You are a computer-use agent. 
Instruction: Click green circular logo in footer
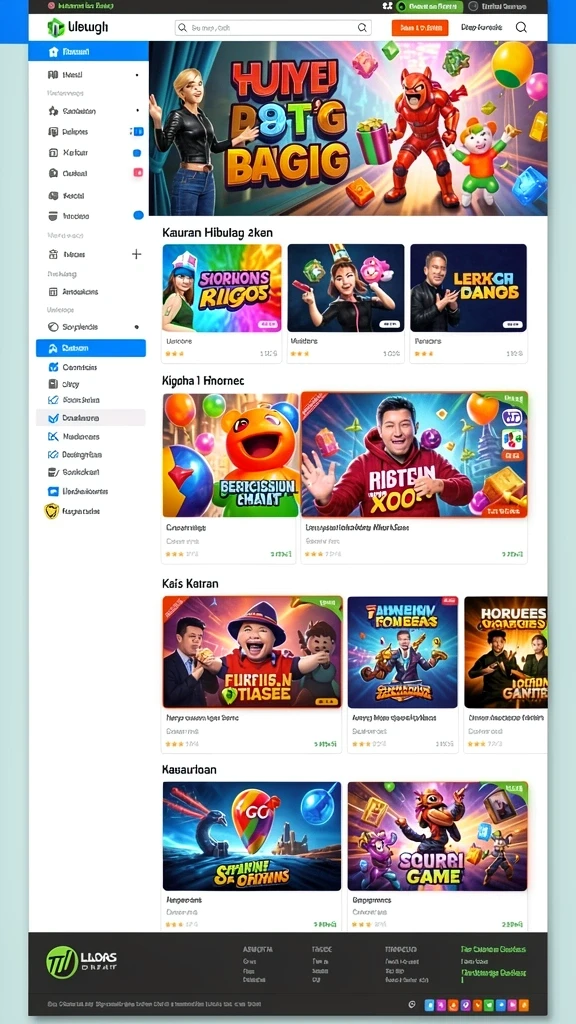tap(62, 962)
